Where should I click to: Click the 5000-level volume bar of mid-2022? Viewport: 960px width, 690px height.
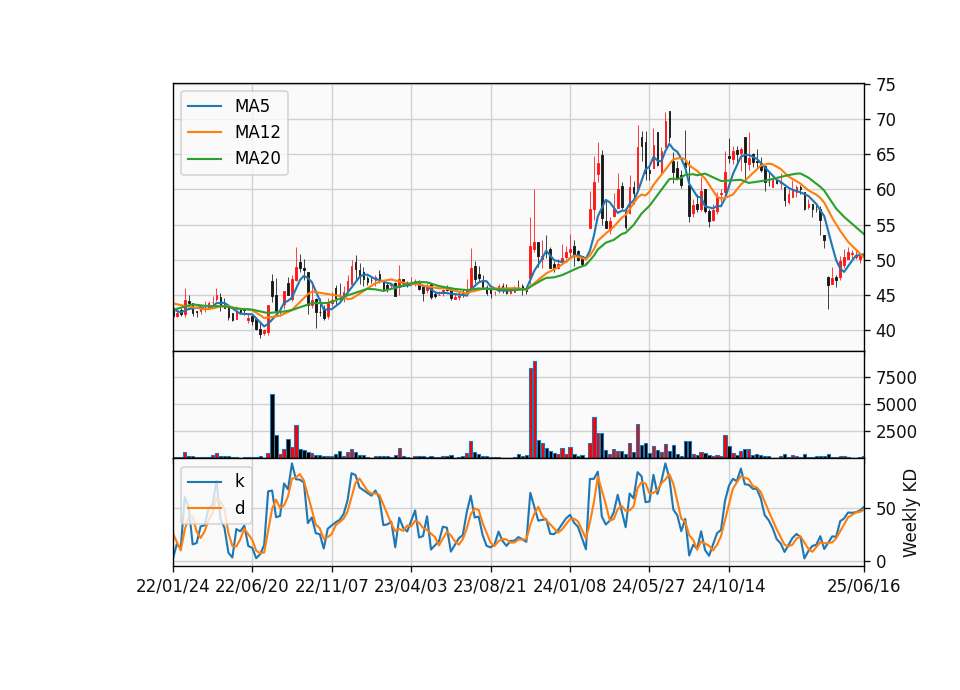coord(272,426)
